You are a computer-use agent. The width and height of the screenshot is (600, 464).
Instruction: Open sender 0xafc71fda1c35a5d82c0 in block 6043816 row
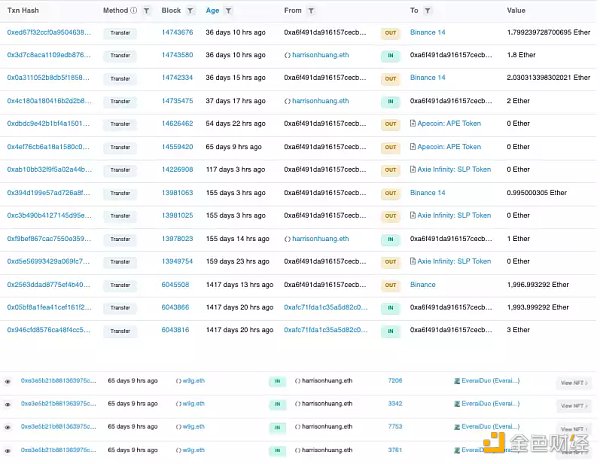point(326,330)
